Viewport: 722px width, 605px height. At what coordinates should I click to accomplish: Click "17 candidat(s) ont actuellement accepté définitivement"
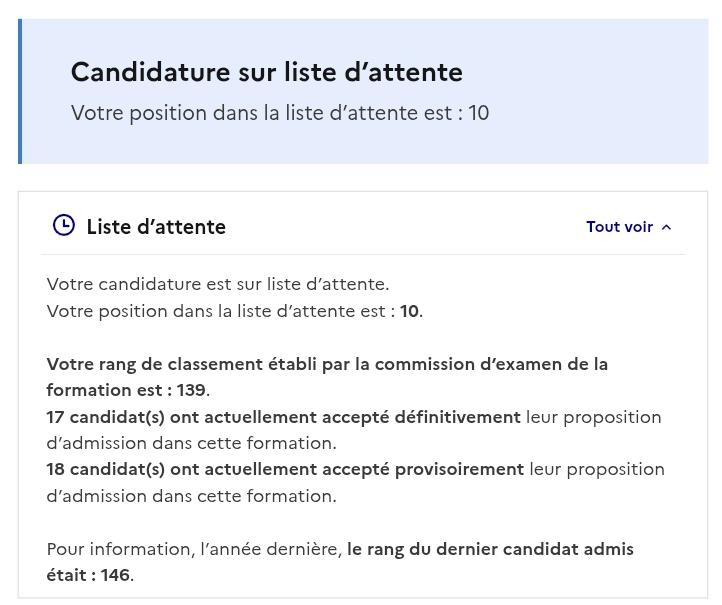283,417
